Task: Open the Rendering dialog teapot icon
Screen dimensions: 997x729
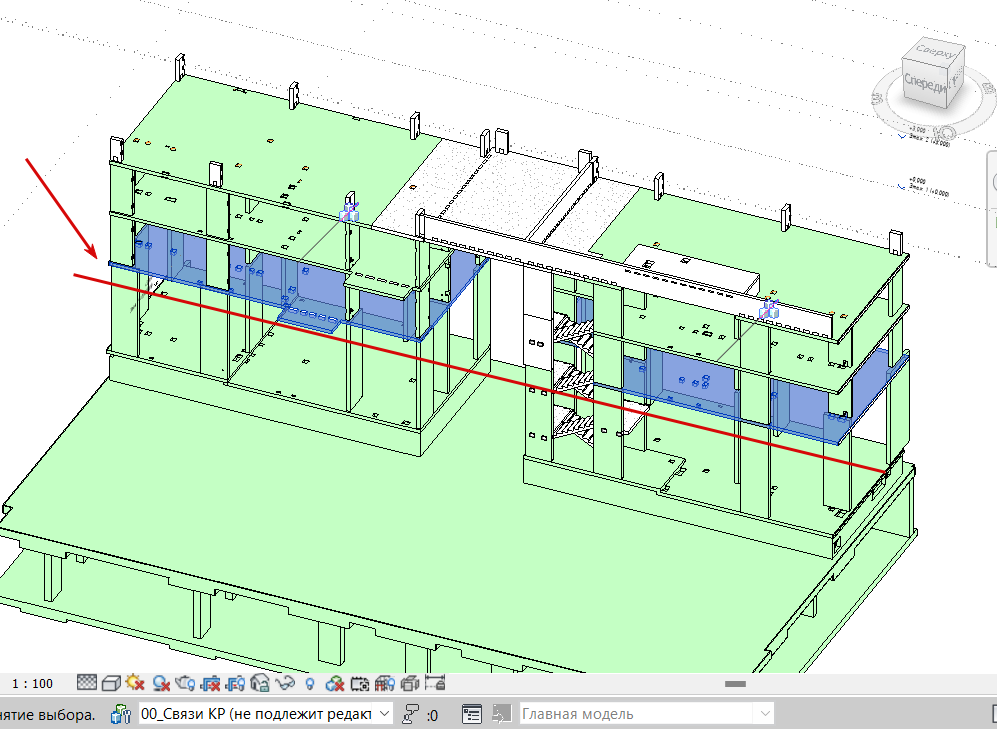Action: coord(185,683)
